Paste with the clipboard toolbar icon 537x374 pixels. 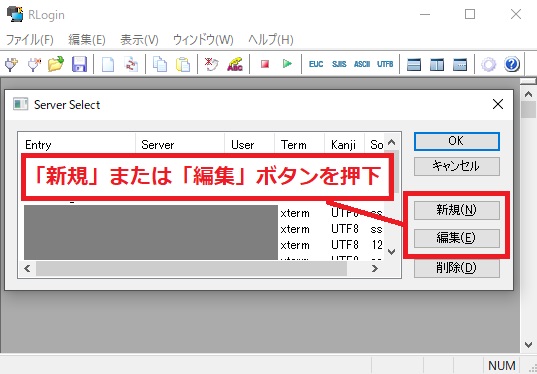183,64
